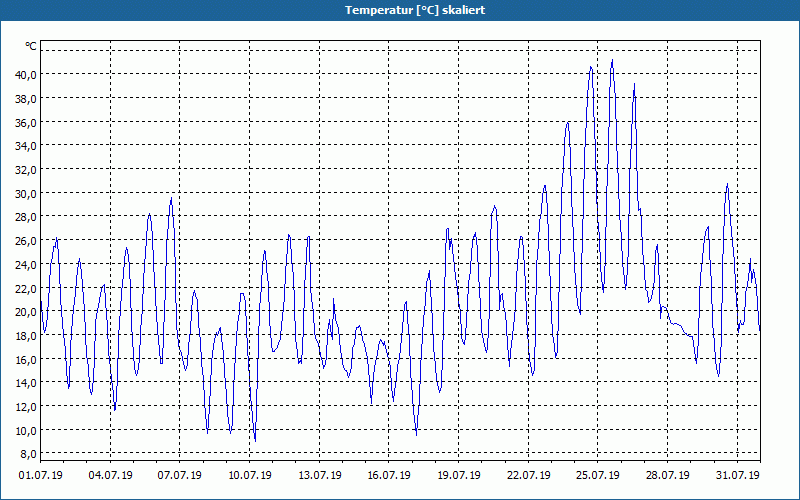Select the 31.07.19 date label
The image size is (800, 500).
coord(737,475)
